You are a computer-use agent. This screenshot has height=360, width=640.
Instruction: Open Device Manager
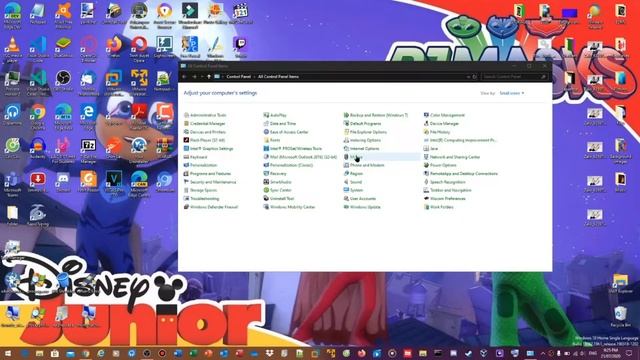(x=441, y=123)
